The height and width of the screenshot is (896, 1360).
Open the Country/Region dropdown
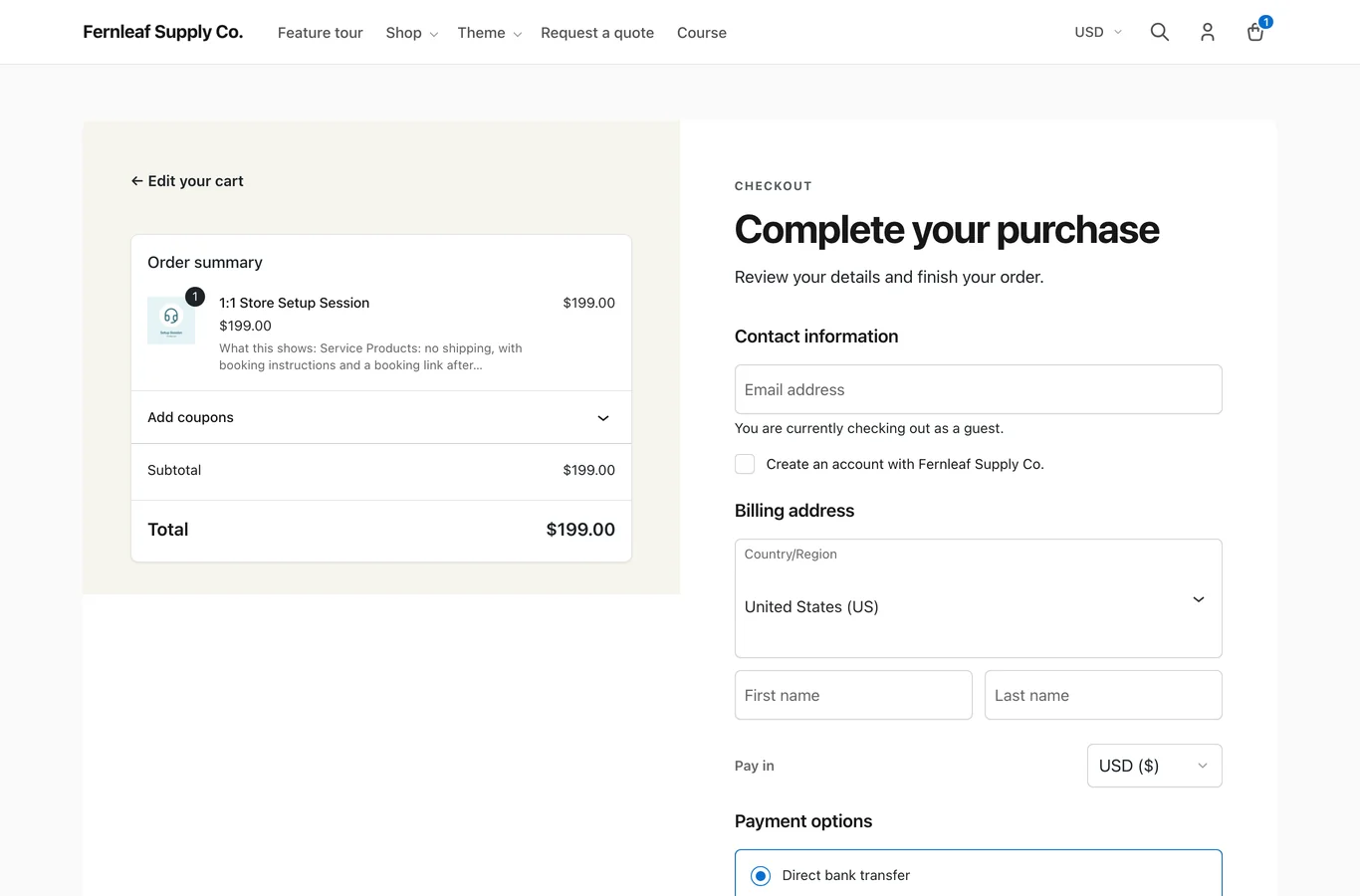(978, 598)
